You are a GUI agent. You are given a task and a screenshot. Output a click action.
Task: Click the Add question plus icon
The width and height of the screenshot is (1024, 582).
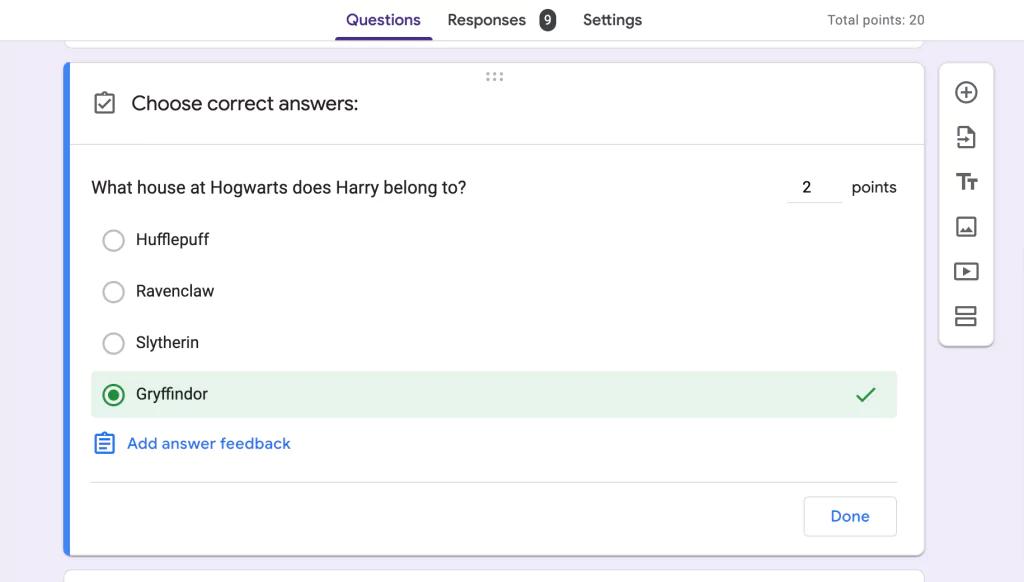966,91
